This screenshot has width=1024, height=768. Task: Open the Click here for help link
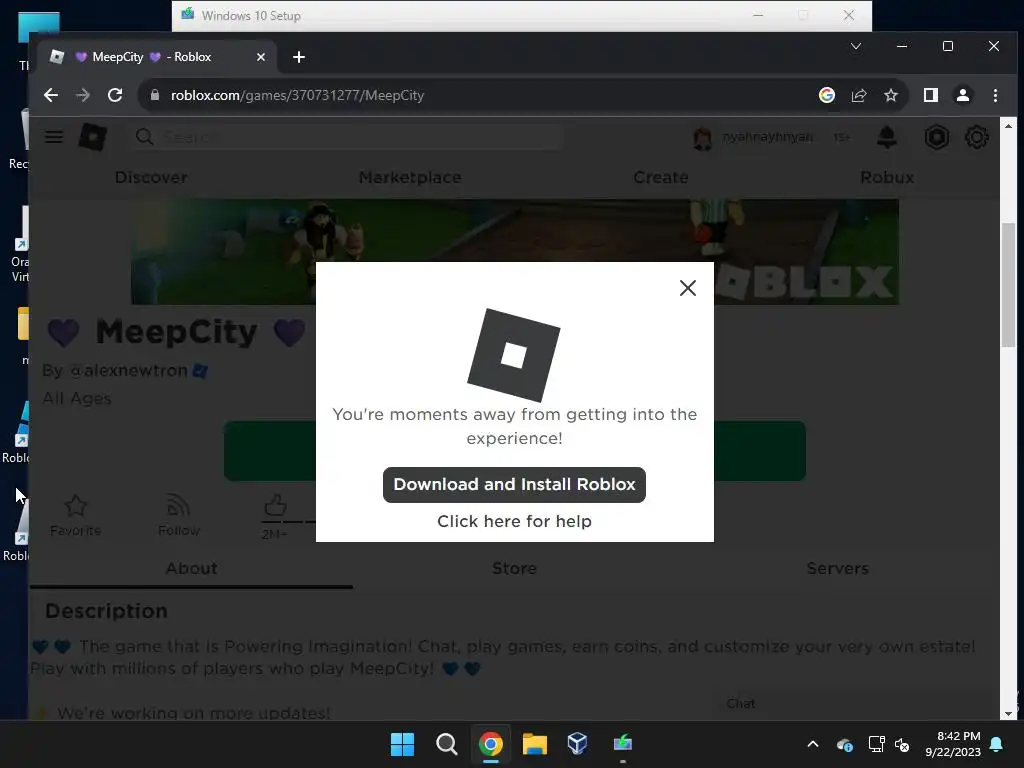coord(514,521)
